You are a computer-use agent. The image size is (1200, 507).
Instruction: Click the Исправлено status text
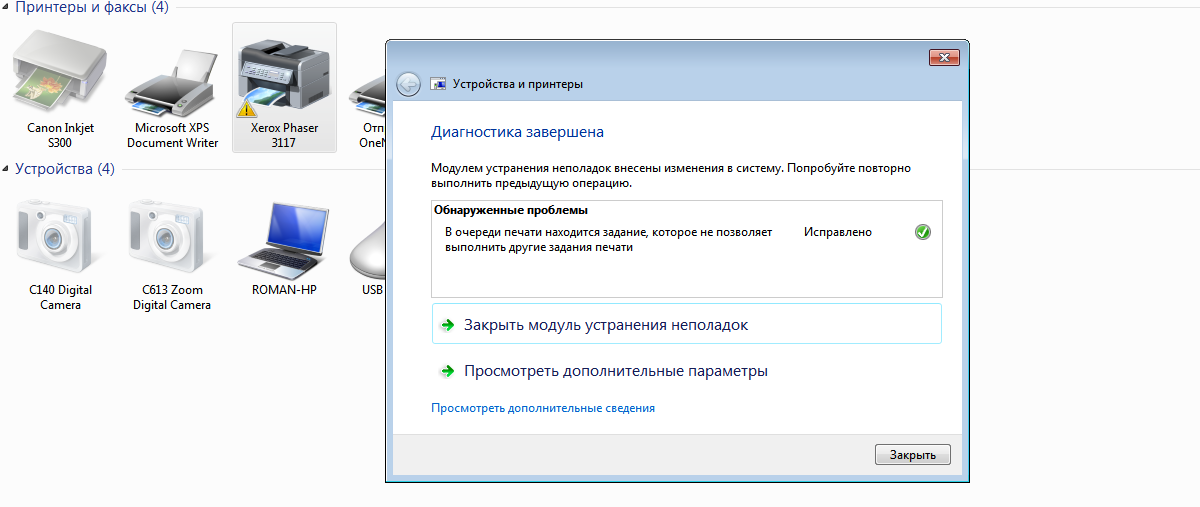[838, 232]
